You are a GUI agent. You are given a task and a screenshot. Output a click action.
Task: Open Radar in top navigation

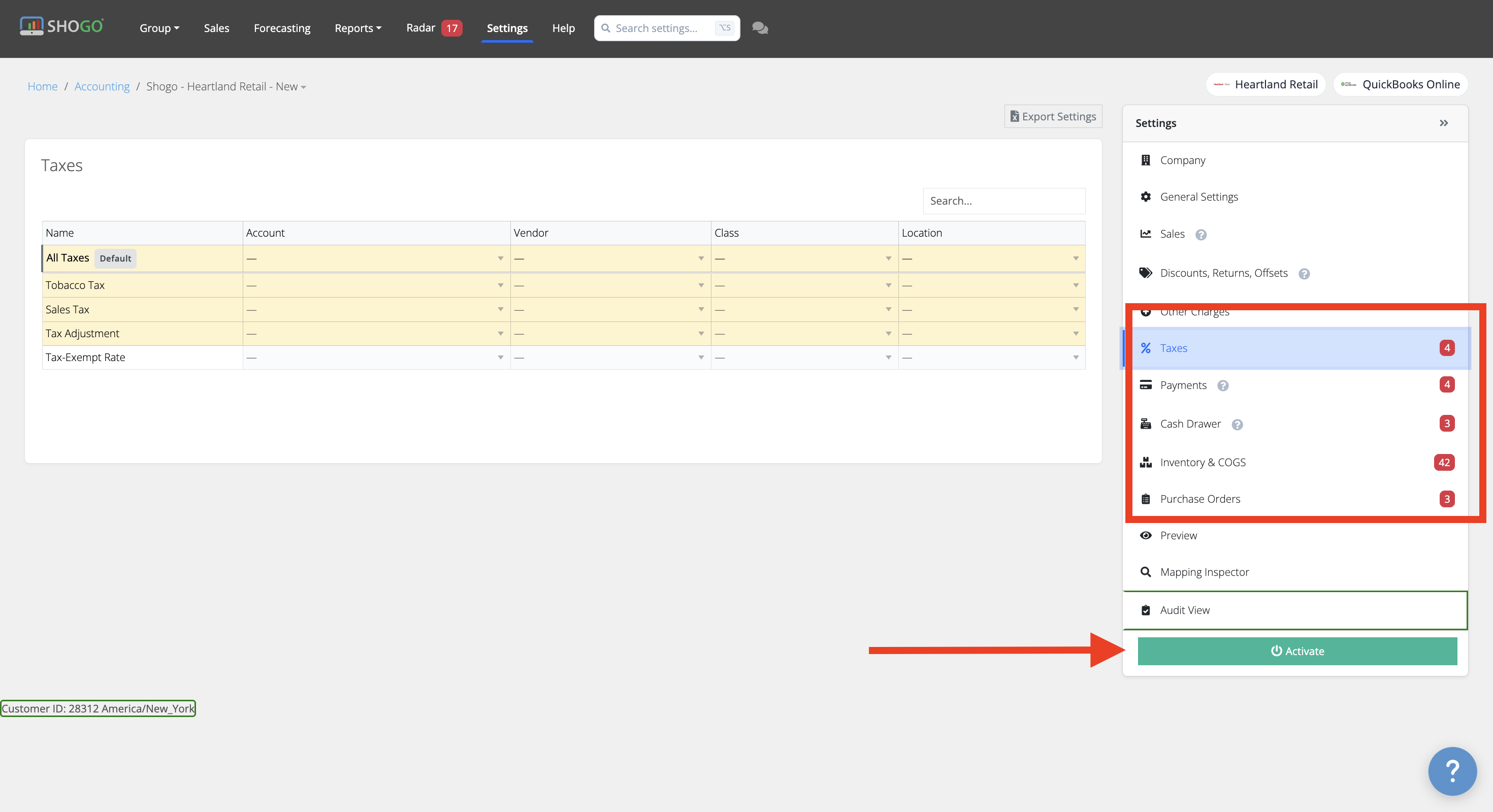pos(420,27)
